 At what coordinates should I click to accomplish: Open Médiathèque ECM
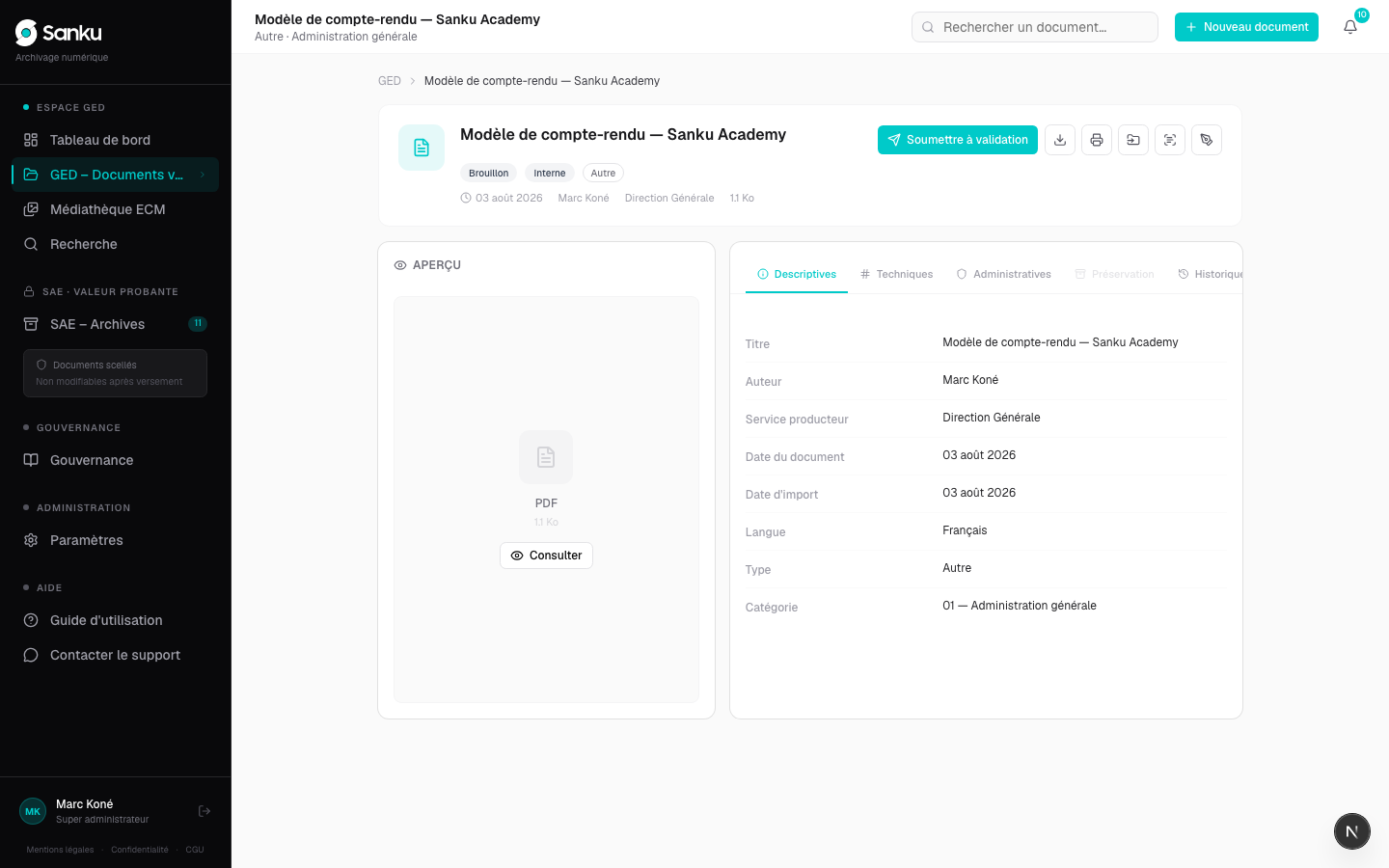[x=116, y=209]
